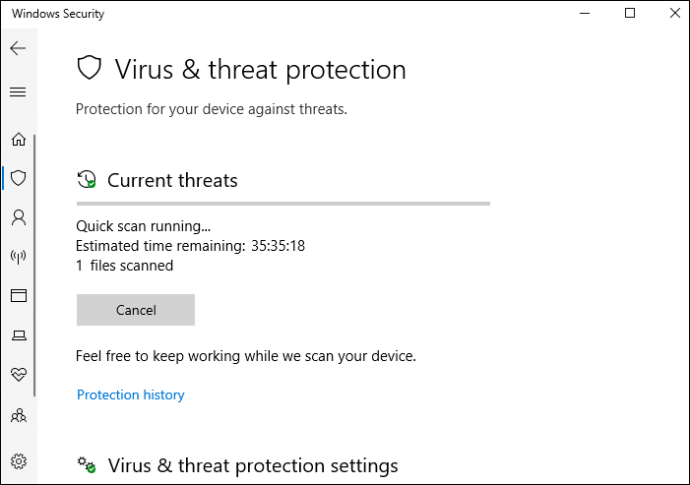
Task: Go back using the back arrow
Action: (18, 48)
